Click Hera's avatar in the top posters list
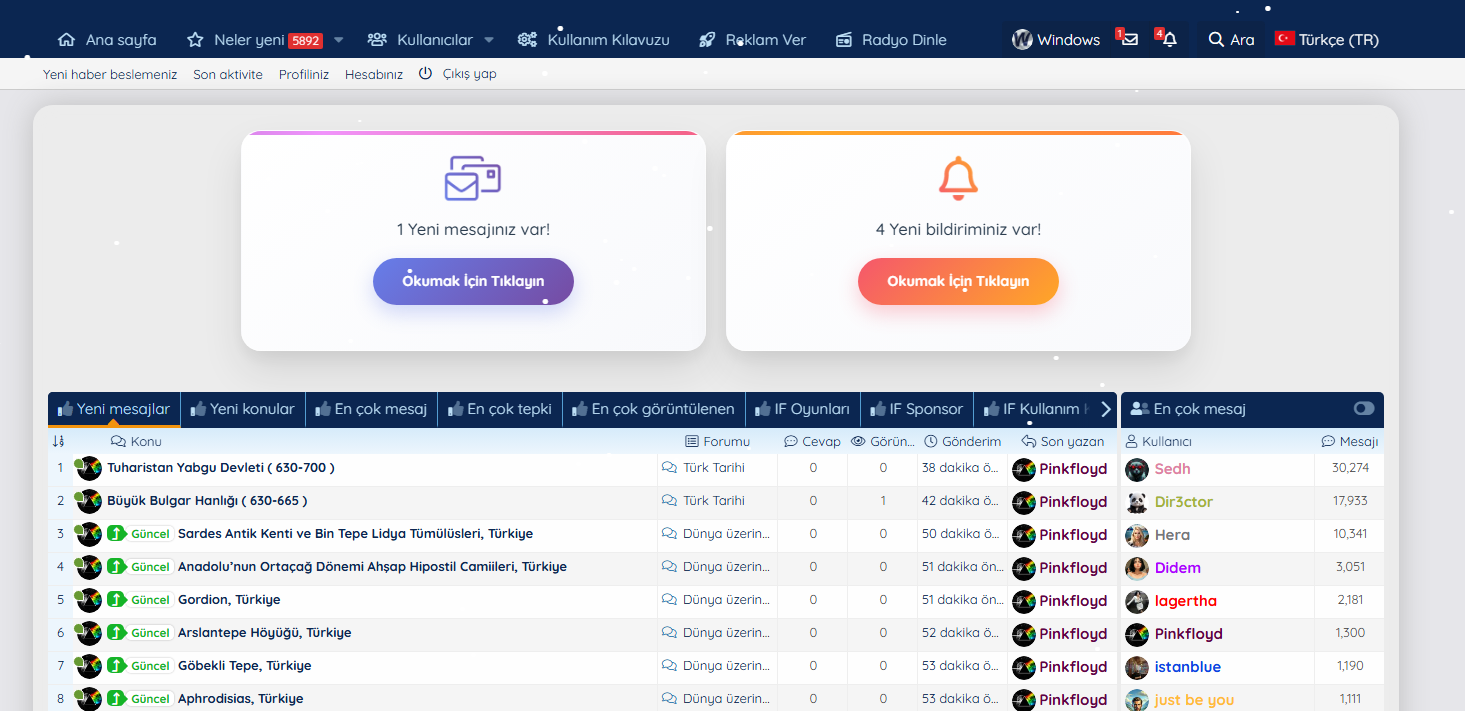1465x711 pixels. click(1137, 535)
